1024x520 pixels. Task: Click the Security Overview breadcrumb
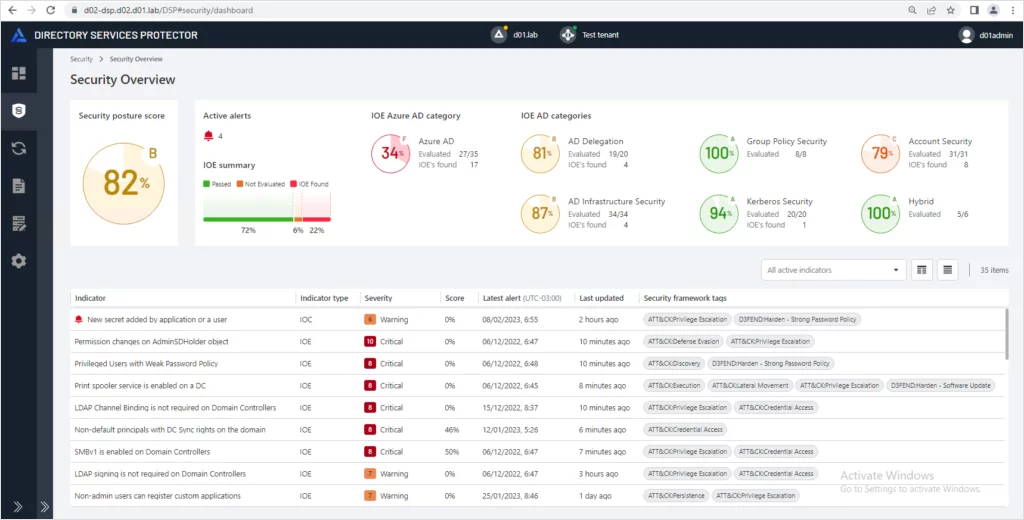point(136,59)
